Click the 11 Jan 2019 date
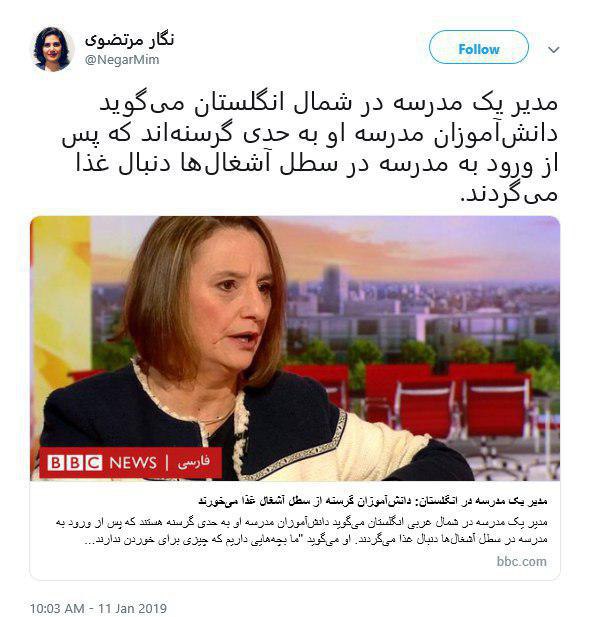Screen dimensions: 592x617 (132, 608)
